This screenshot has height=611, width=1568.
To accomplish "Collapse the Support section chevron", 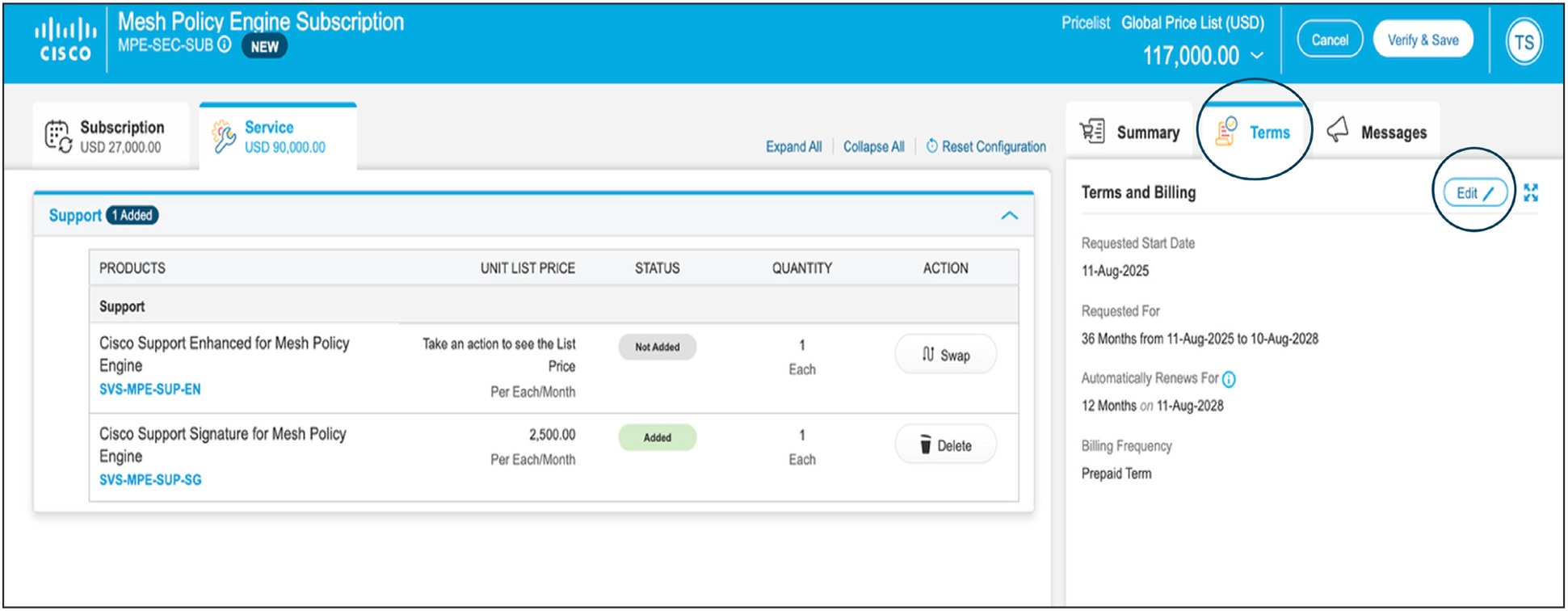I will coord(1009,216).
